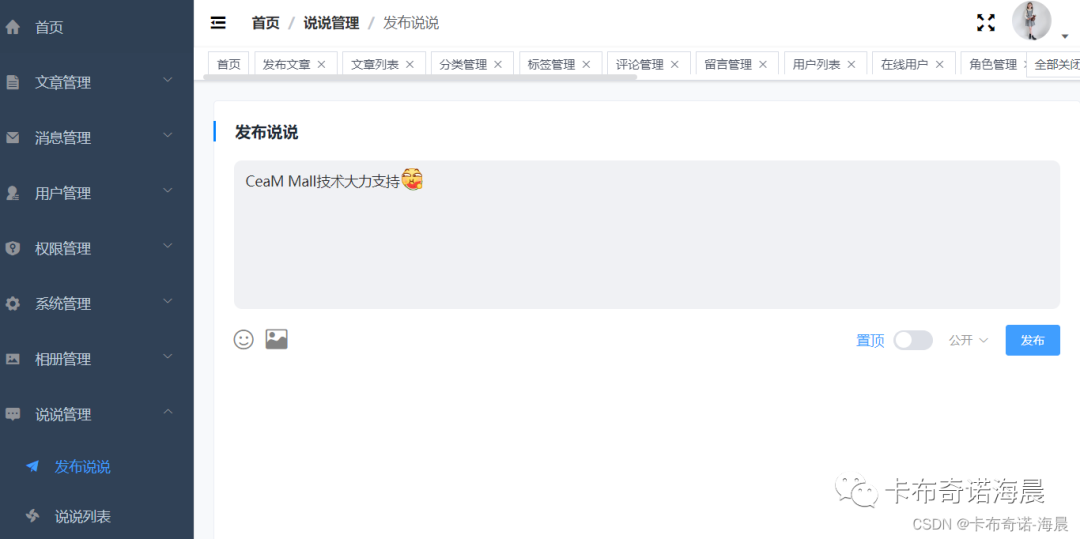Click the home icon in sidebar

(13, 28)
